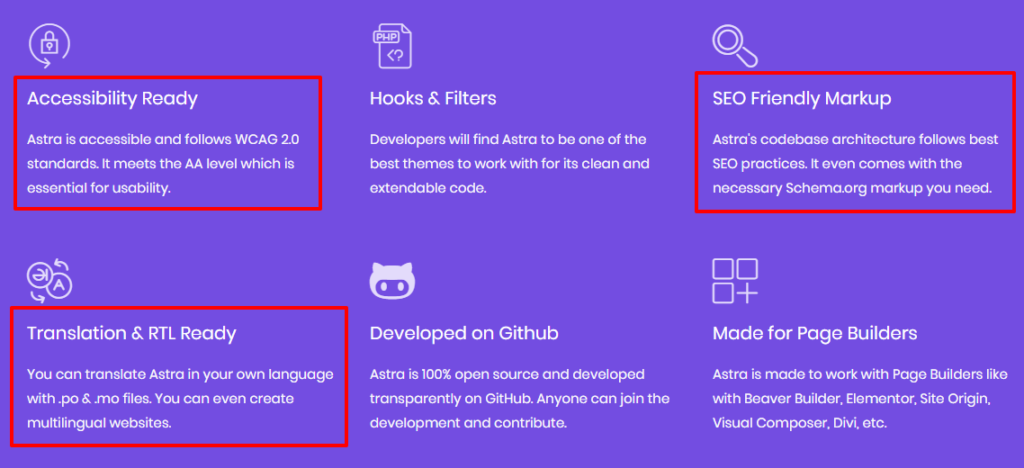Screen dimensions: 1024x468
Task: Select the Developed on Github heading
Action: coord(464,334)
